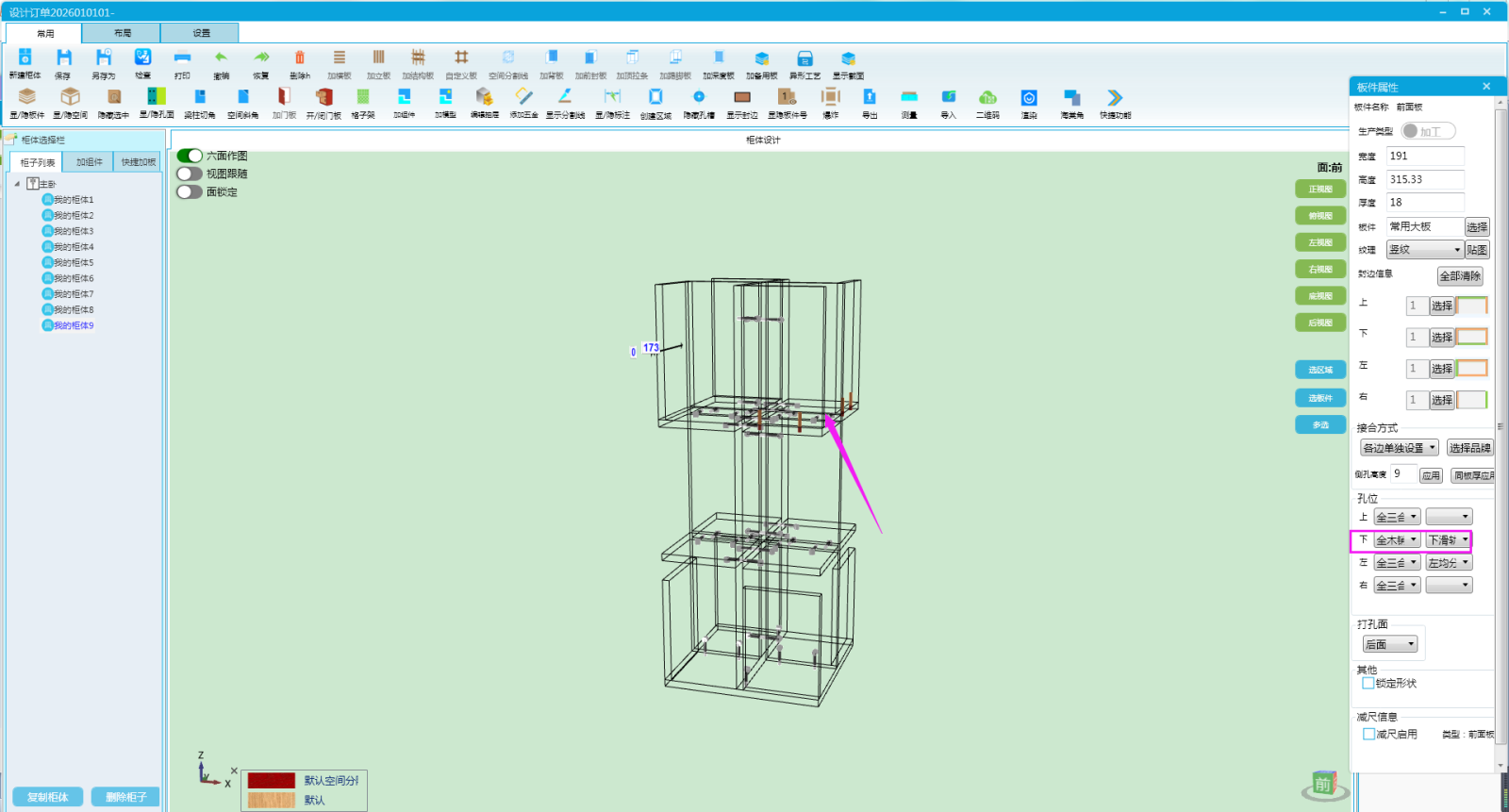Open the 打孔面 后面 dropdown
Viewport: 1509px width, 812px height.
click(x=1390, y=645)
